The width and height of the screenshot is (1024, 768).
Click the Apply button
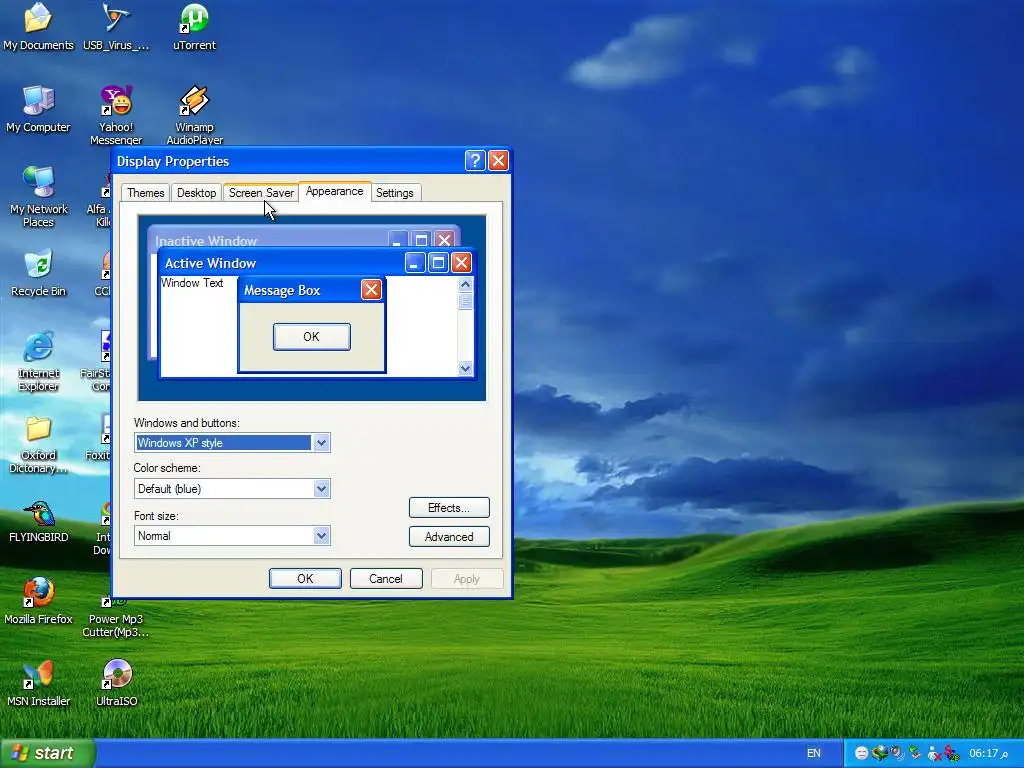(x=466, y=579)
